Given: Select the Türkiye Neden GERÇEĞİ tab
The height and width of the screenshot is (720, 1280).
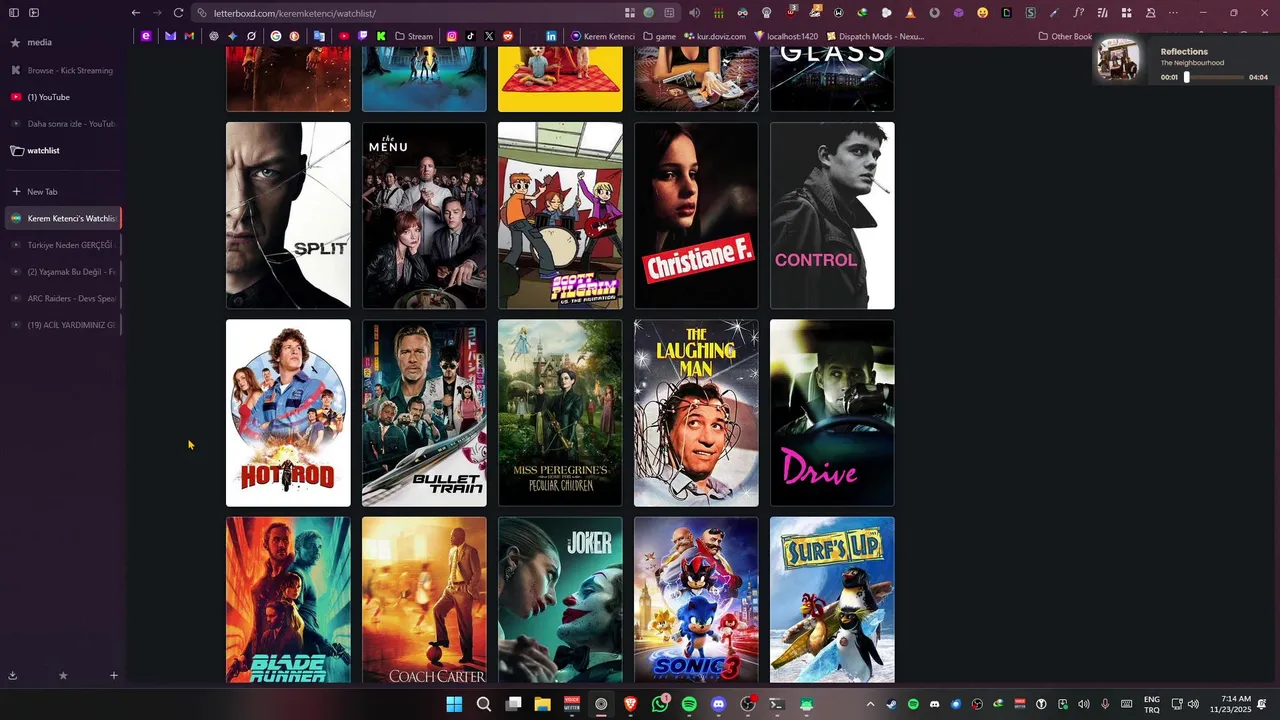Looking at the screenshot, I should click(63, 245).
